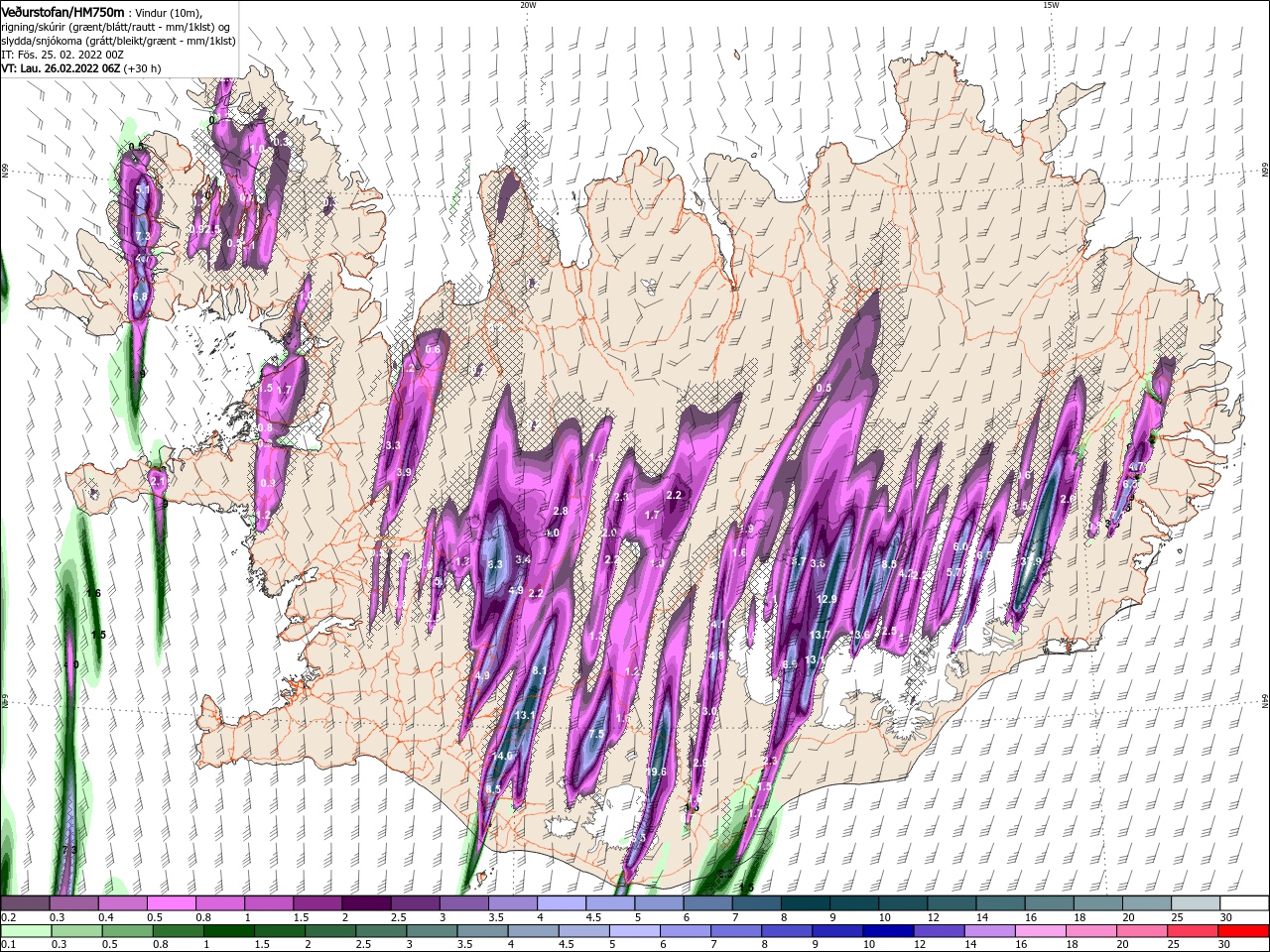Click the 'IT: Fös. 25. 02. 2022 00Z' line

pyautogui.click(x=62, y=55)
